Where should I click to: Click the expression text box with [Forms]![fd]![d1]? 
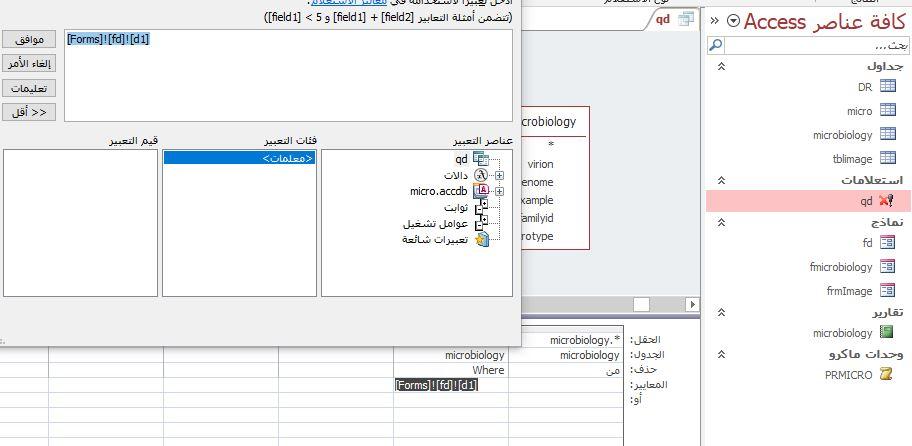tap(288, 76)
